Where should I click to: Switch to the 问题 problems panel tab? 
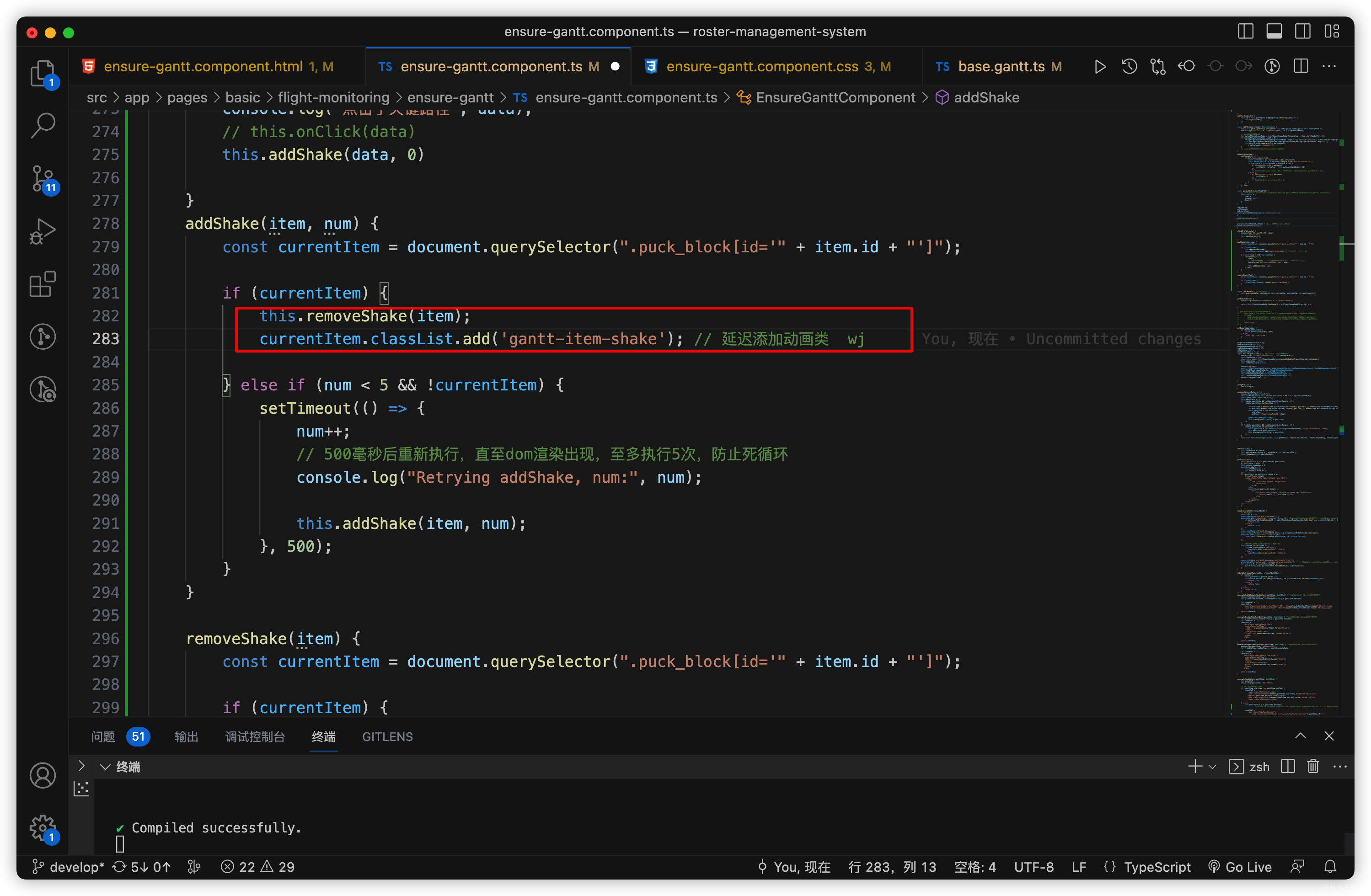[103, 736]
